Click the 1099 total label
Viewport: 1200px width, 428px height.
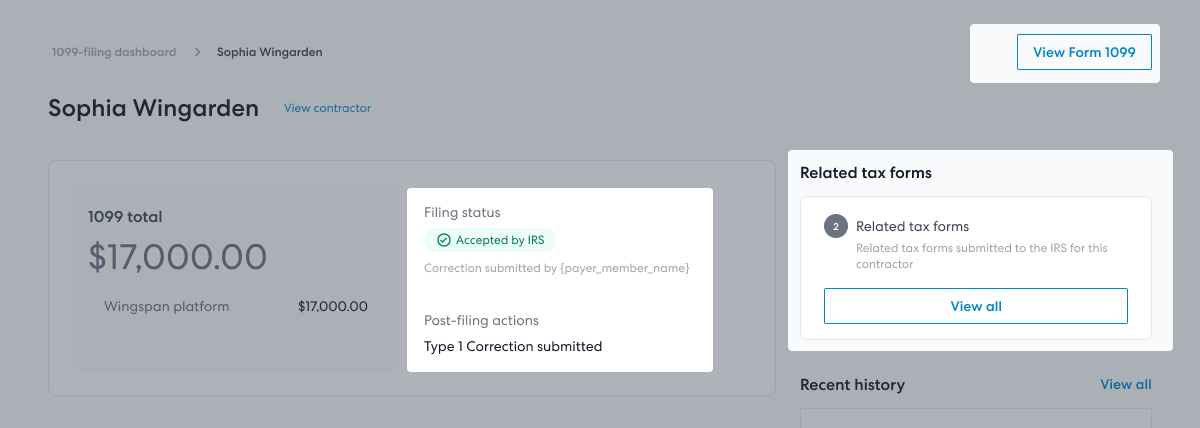[x=125, y=216]
